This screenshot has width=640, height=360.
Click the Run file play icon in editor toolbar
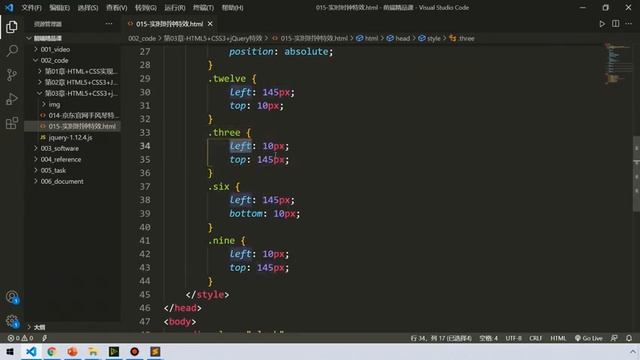click(x=602, y=24)
